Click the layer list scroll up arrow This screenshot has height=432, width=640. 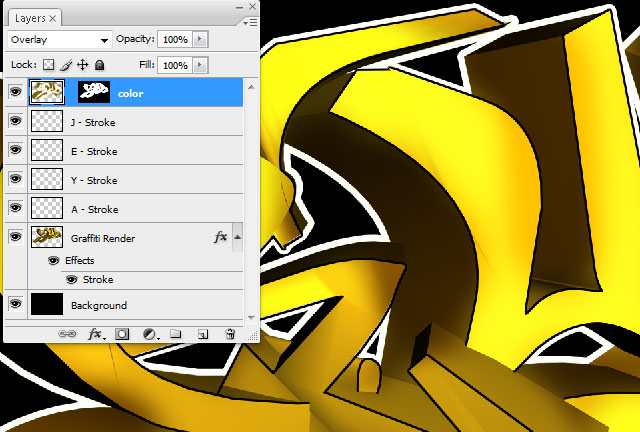(x=251, y=87)
